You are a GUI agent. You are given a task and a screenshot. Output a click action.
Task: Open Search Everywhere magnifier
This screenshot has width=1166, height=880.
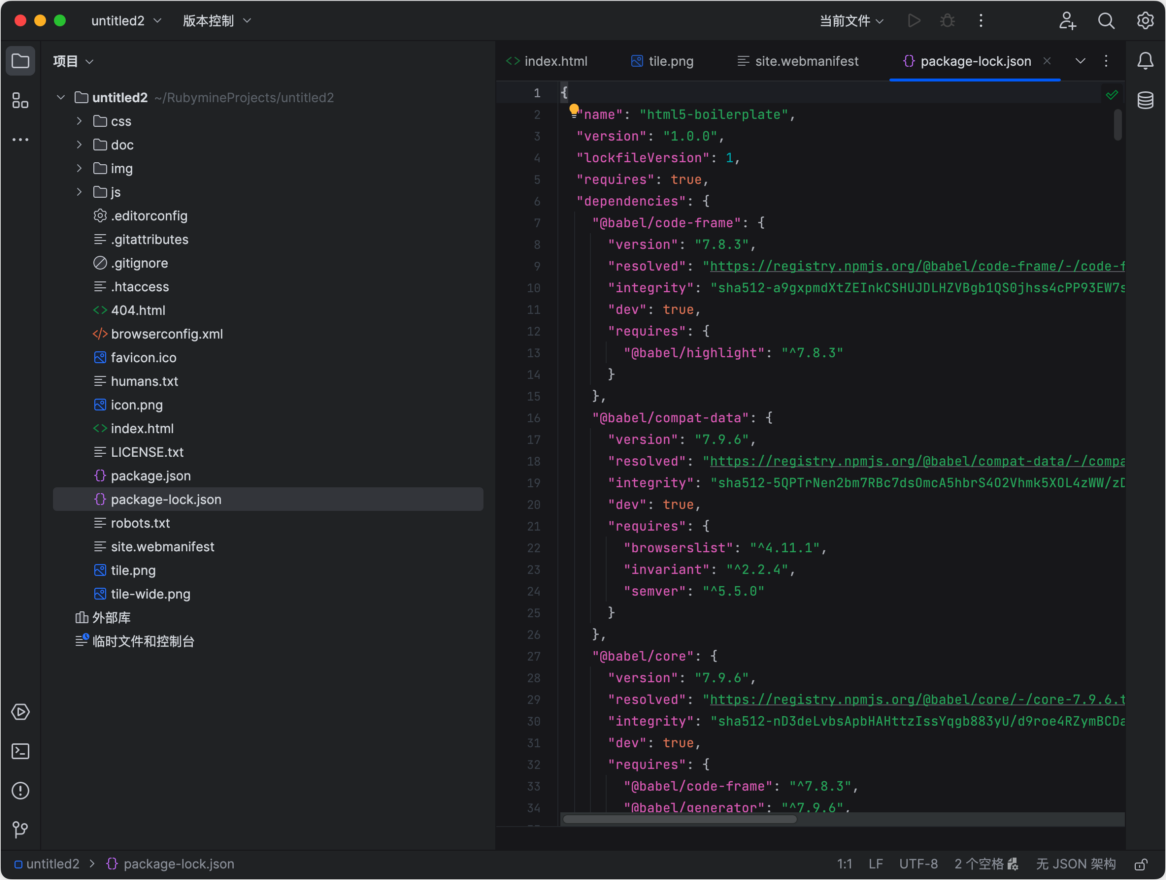click(x=1107, y=21)
